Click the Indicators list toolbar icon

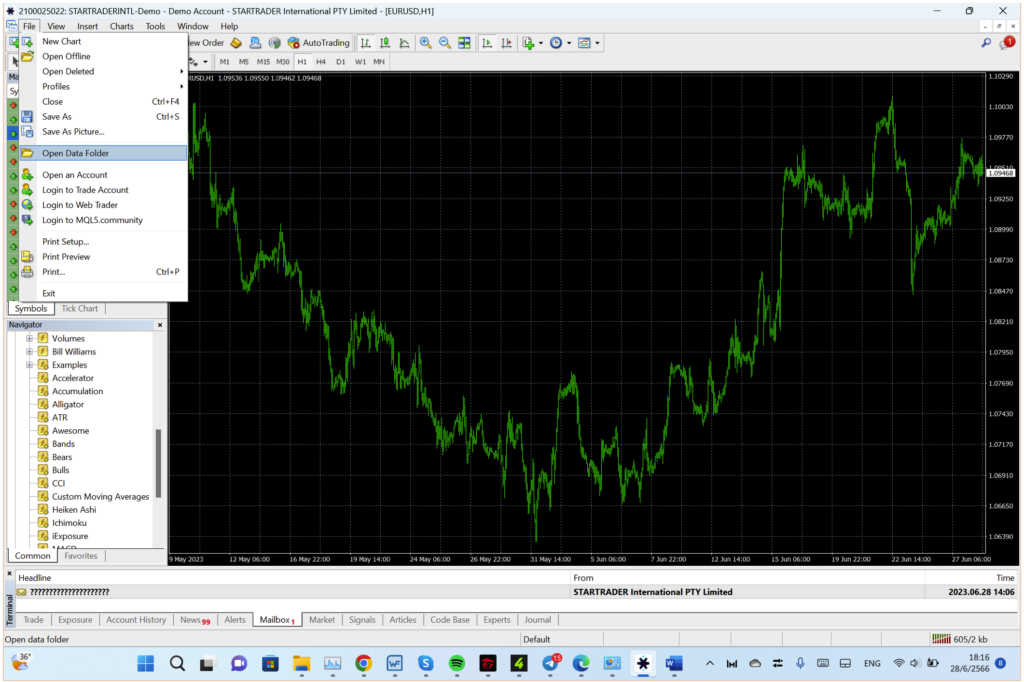click(x=528, y=43)
